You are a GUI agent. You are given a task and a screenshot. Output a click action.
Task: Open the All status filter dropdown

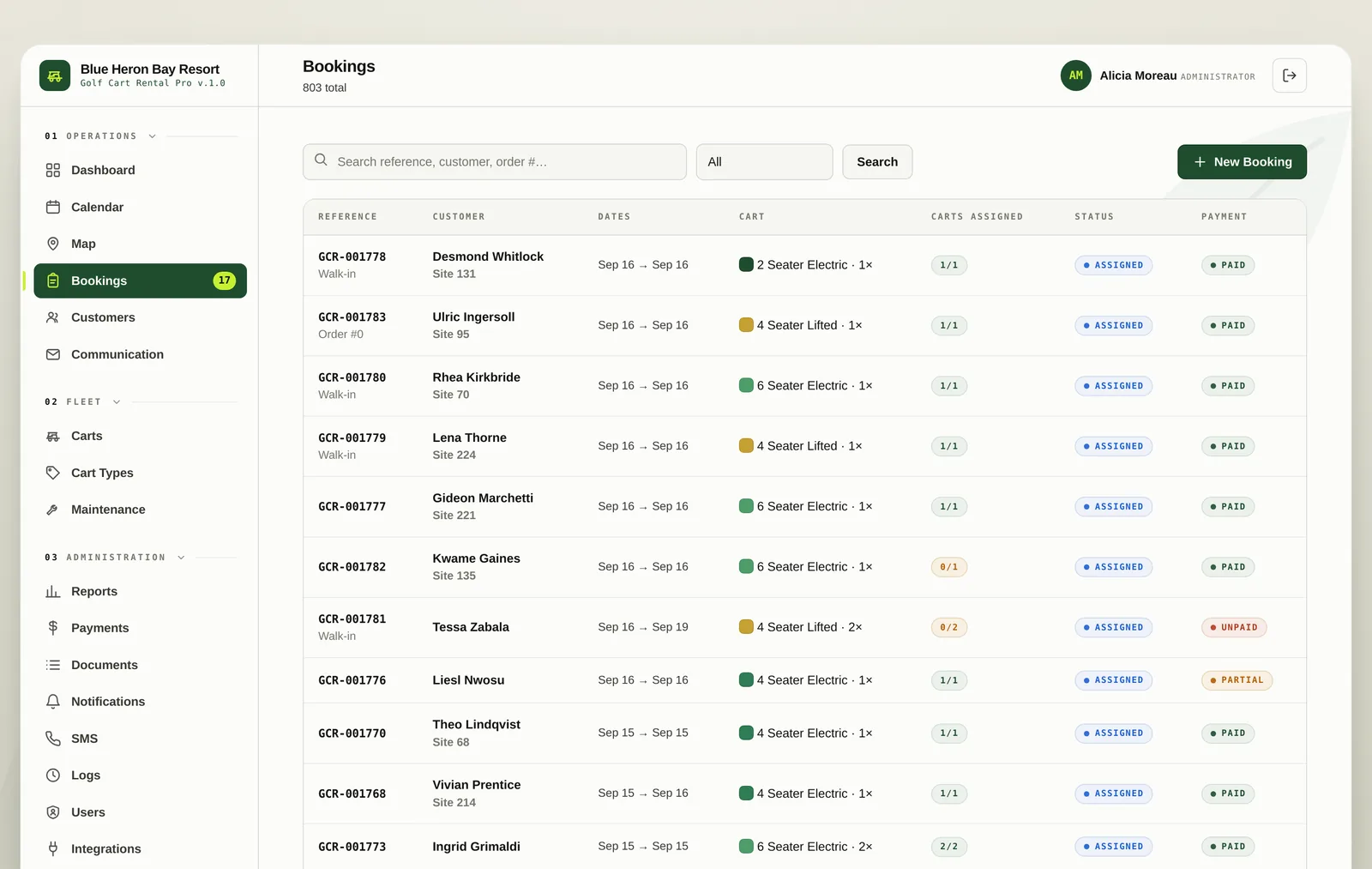(x=764, y=162)
